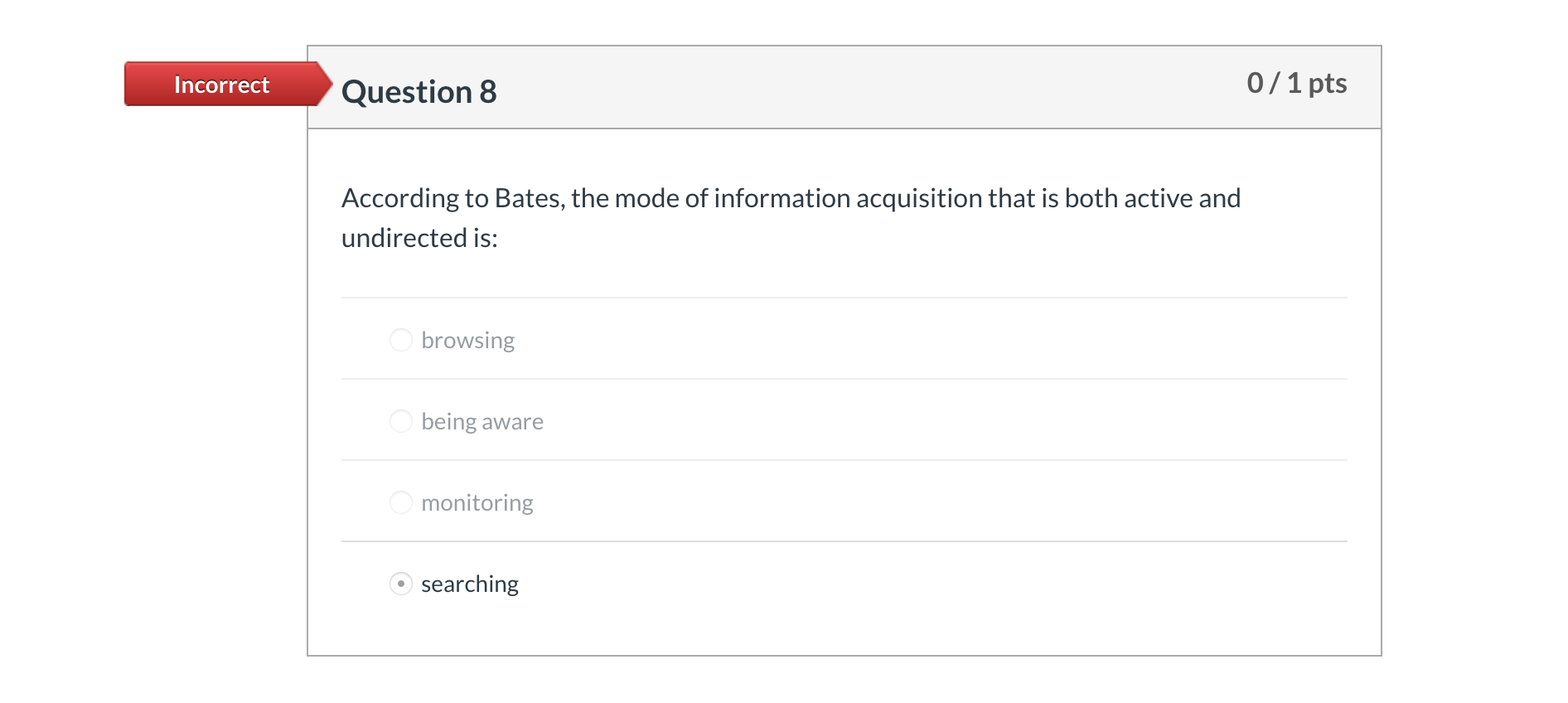Click the Incorrect status banner
The image size is (1568, 703).
tap(220, 84)
